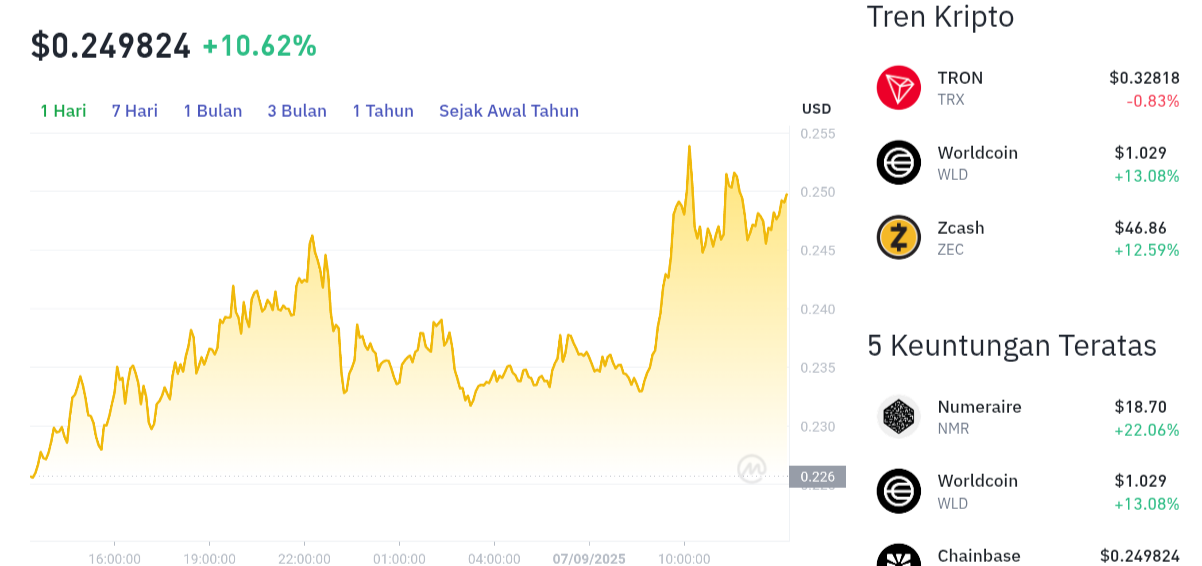Click the 07/09/2025 date marker on axis
Screen dimensions: 1202x566
tap(589, 559)
